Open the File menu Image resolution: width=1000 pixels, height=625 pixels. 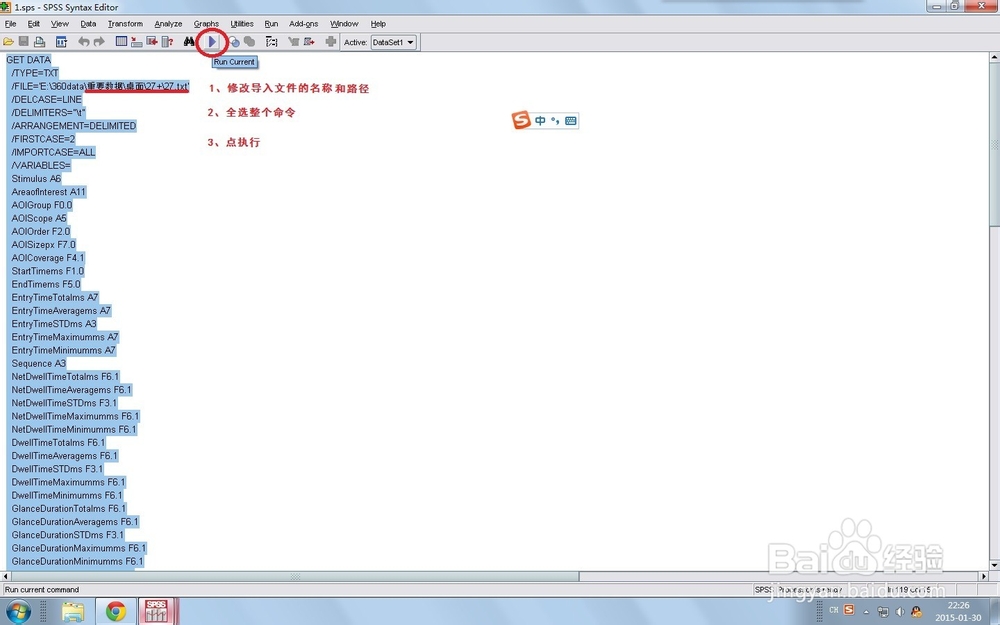(x=11, y=24)
